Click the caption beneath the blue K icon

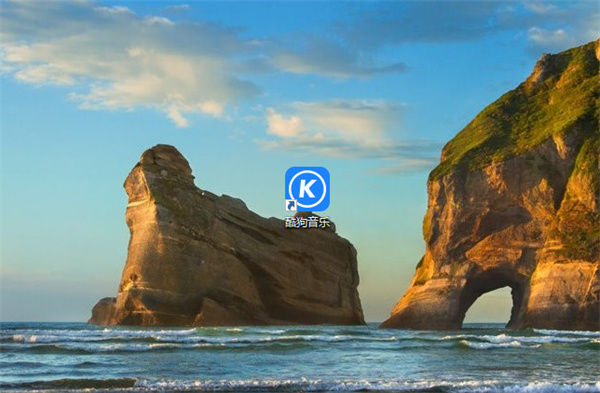click(307, 222)
